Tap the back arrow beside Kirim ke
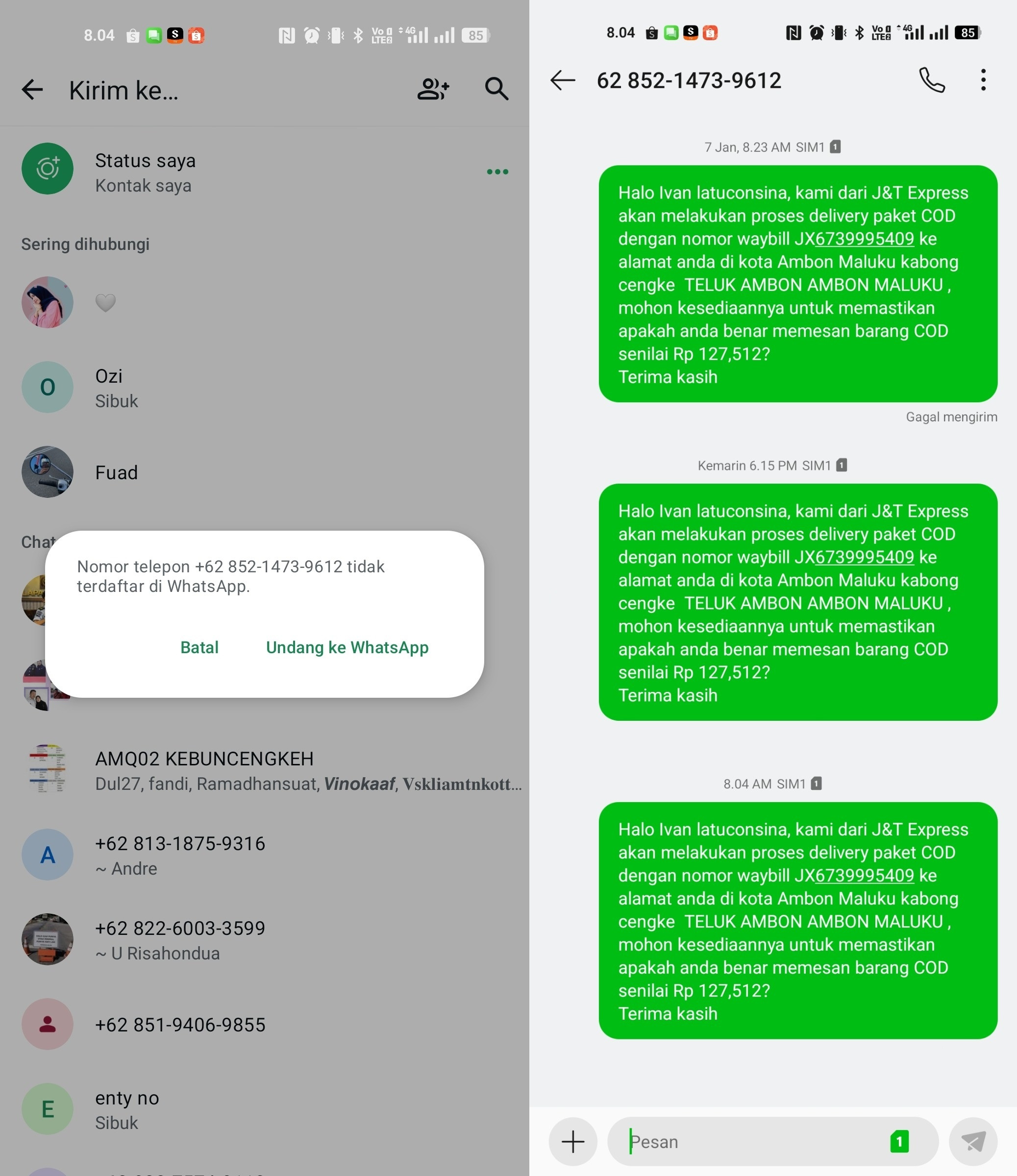 point(32,90)
